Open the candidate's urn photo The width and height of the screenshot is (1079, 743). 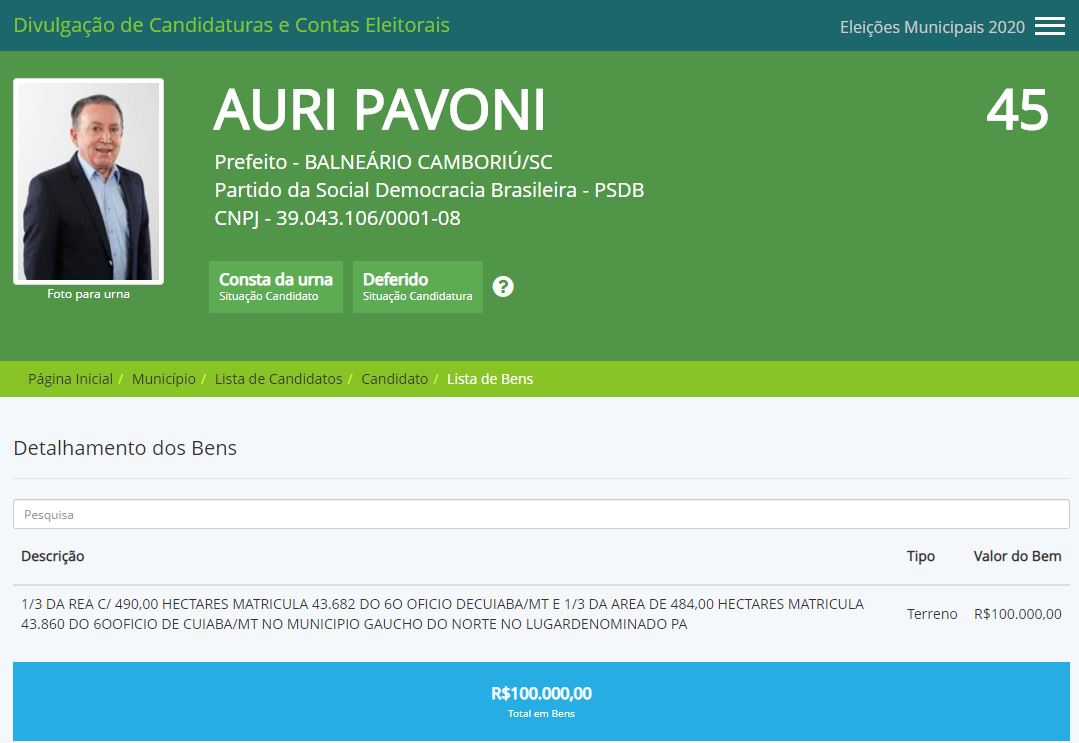tap(88, 181)
